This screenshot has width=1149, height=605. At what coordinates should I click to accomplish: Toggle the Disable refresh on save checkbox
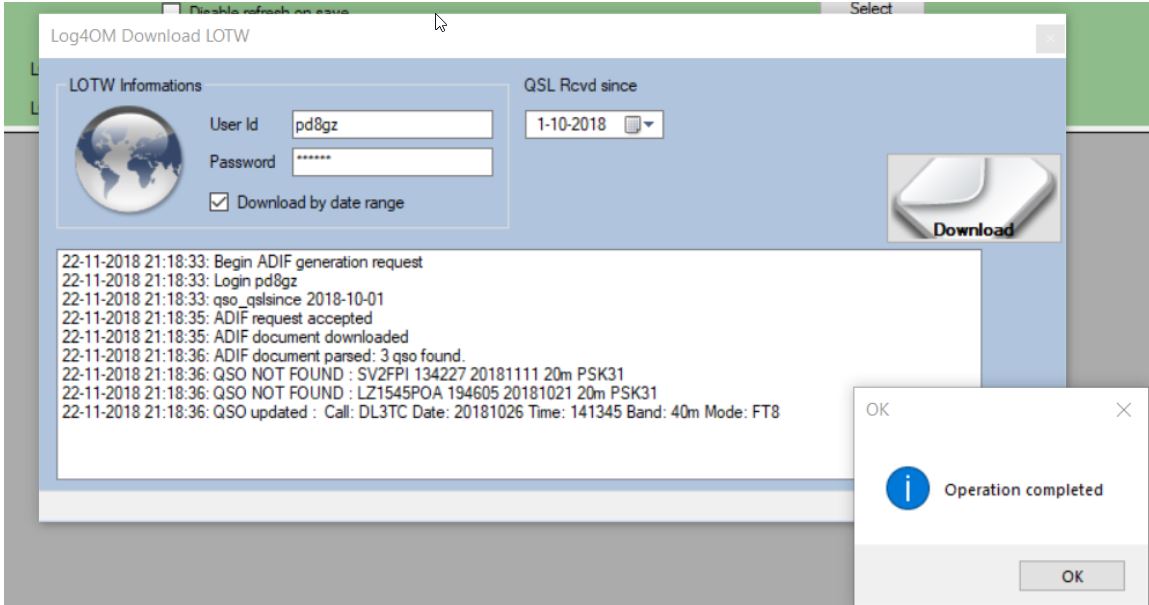click(x=171, y=10)
